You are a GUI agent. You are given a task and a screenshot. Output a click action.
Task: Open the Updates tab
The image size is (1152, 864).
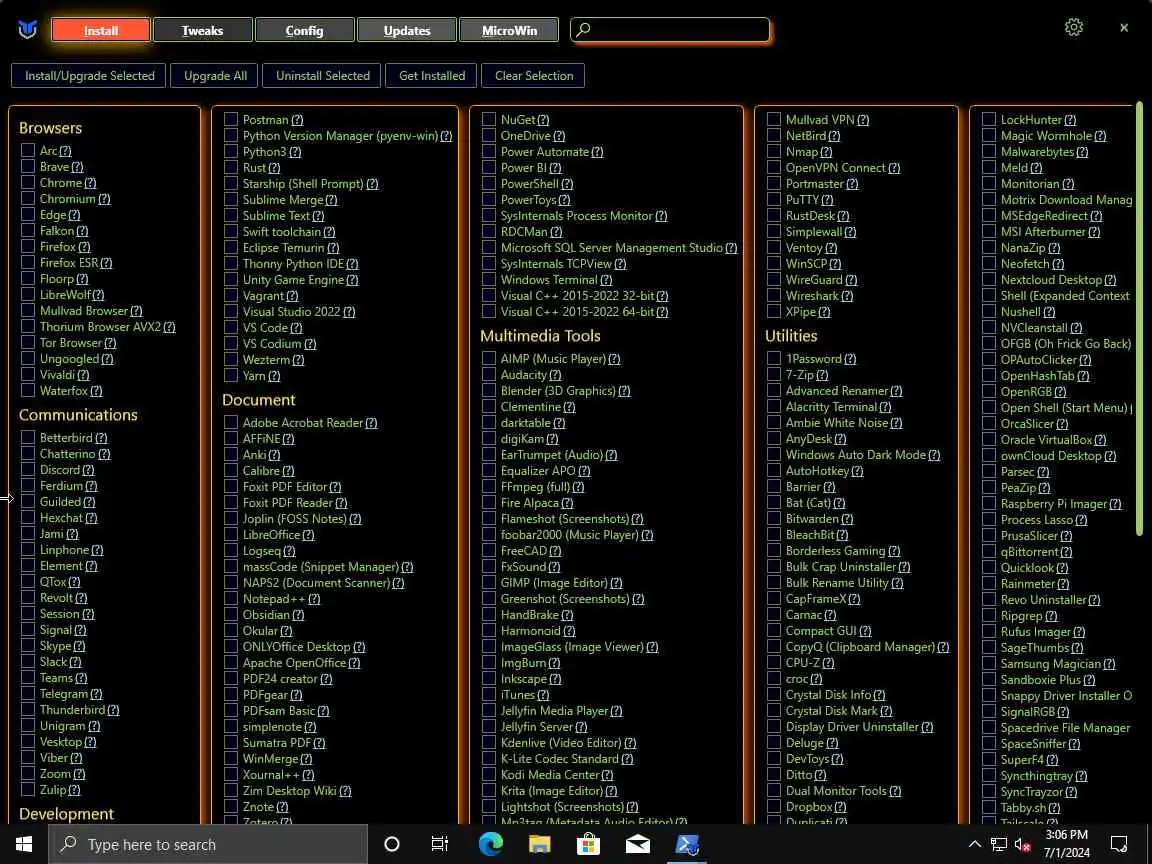coord(406,30)
